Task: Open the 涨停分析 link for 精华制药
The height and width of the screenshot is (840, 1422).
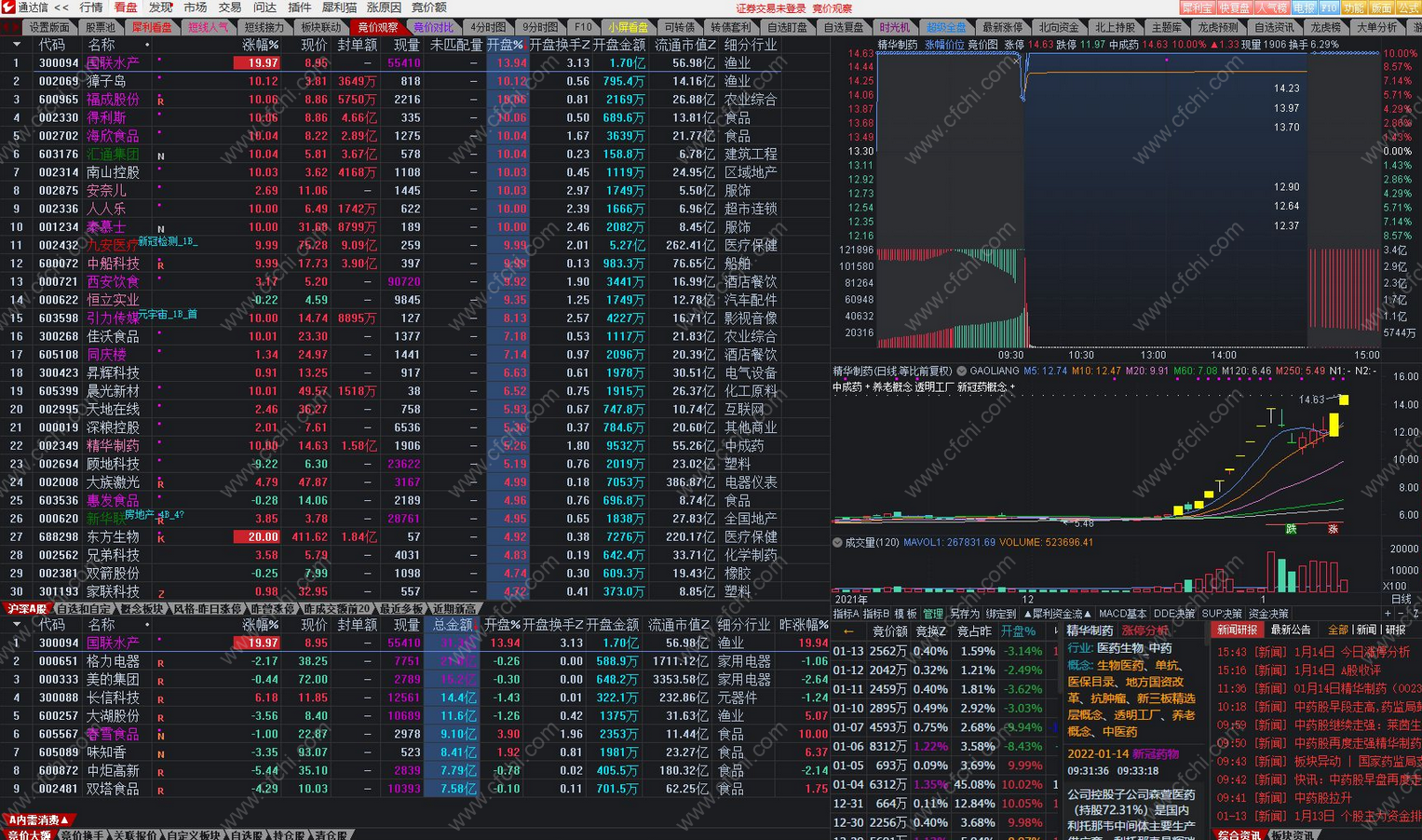Action: [1144, 631]
